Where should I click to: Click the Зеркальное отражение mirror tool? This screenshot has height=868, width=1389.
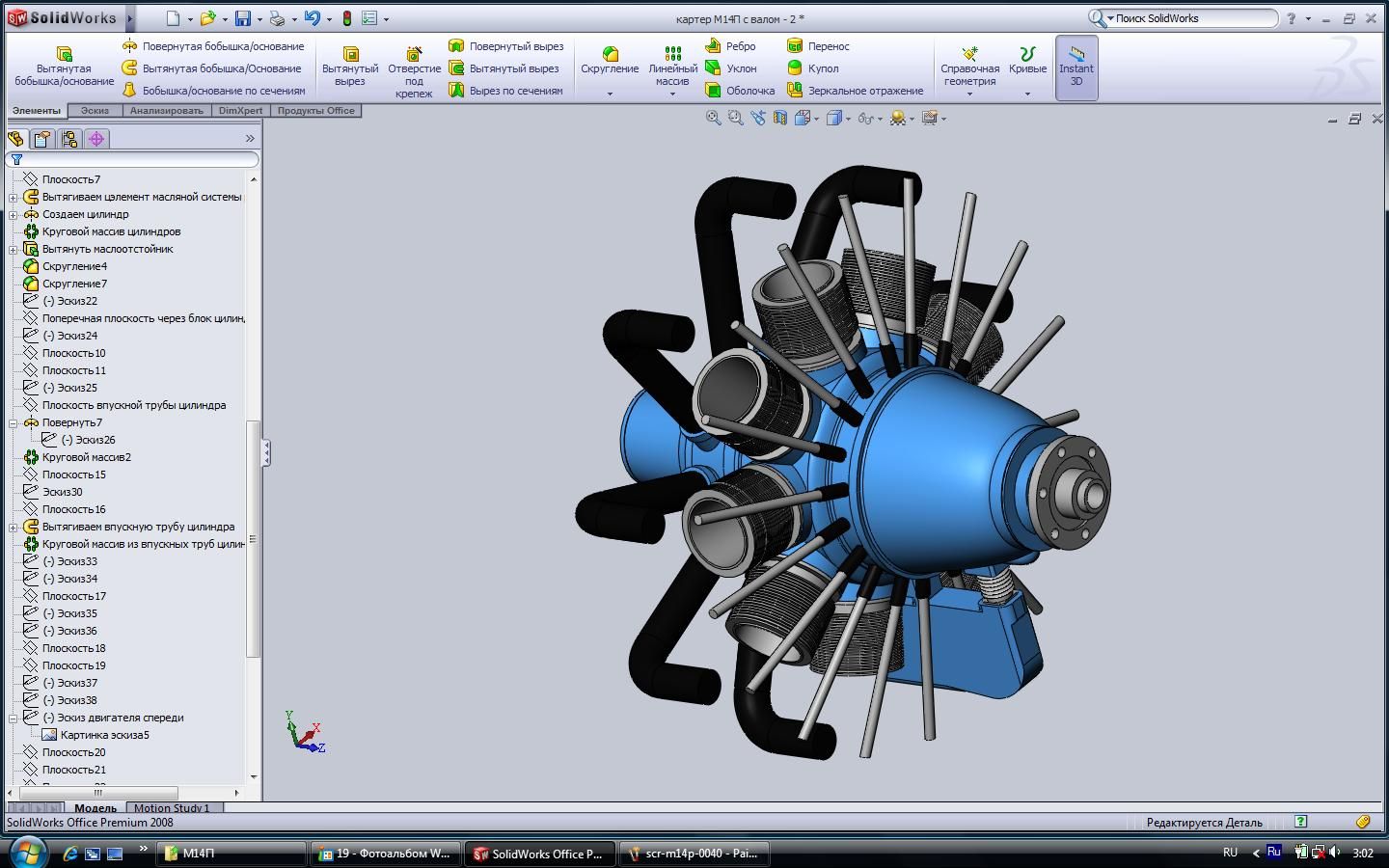[x=855, y=91]
